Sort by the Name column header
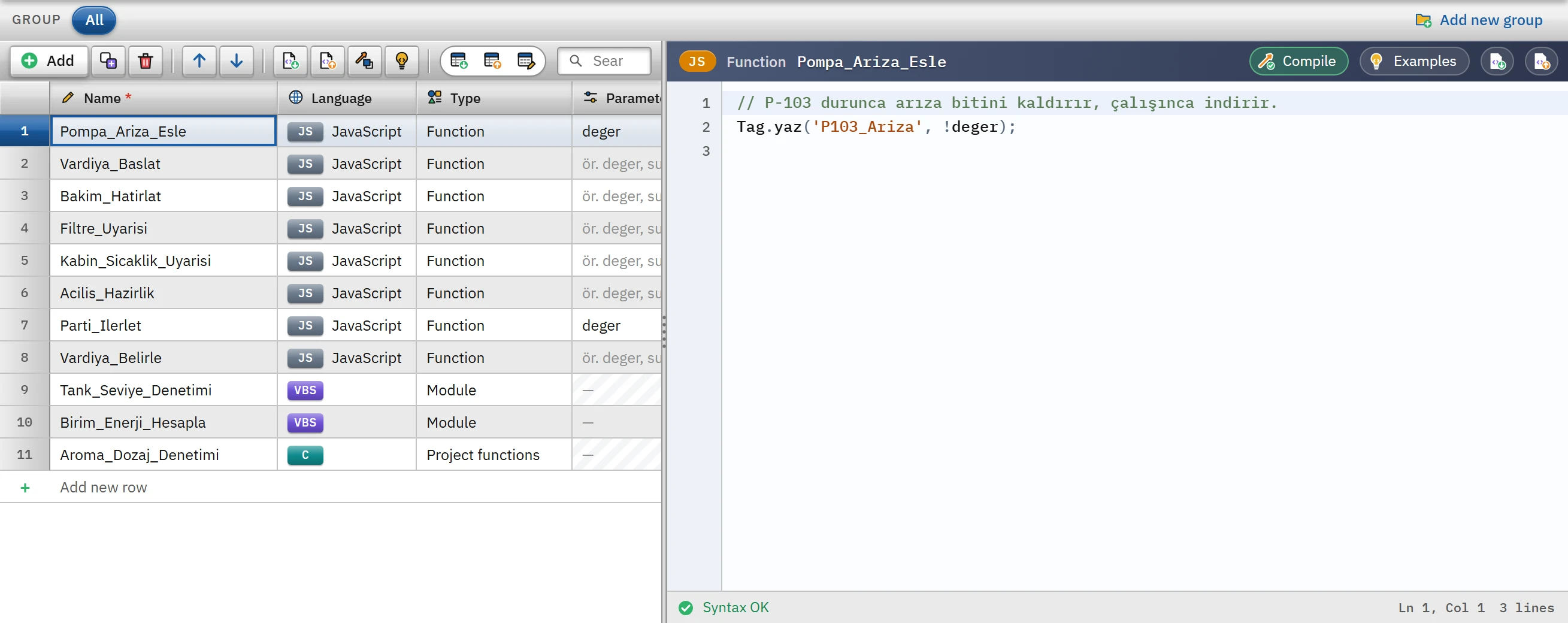The image size is (1568, 623). (x=163, y=98)
